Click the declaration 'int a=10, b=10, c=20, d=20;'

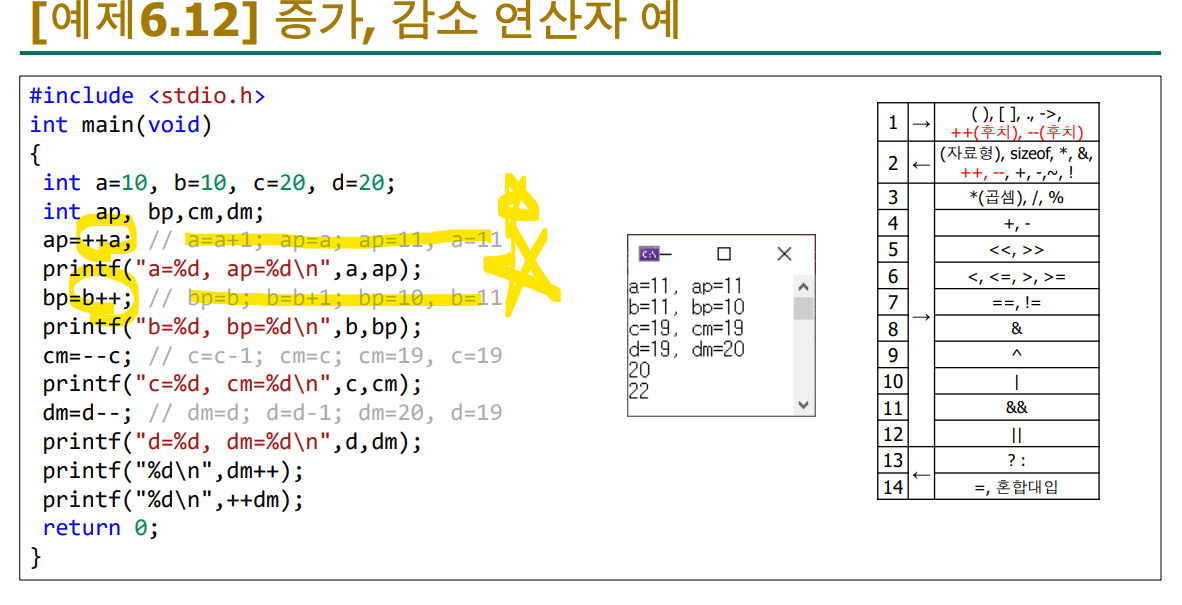(219, 183)
